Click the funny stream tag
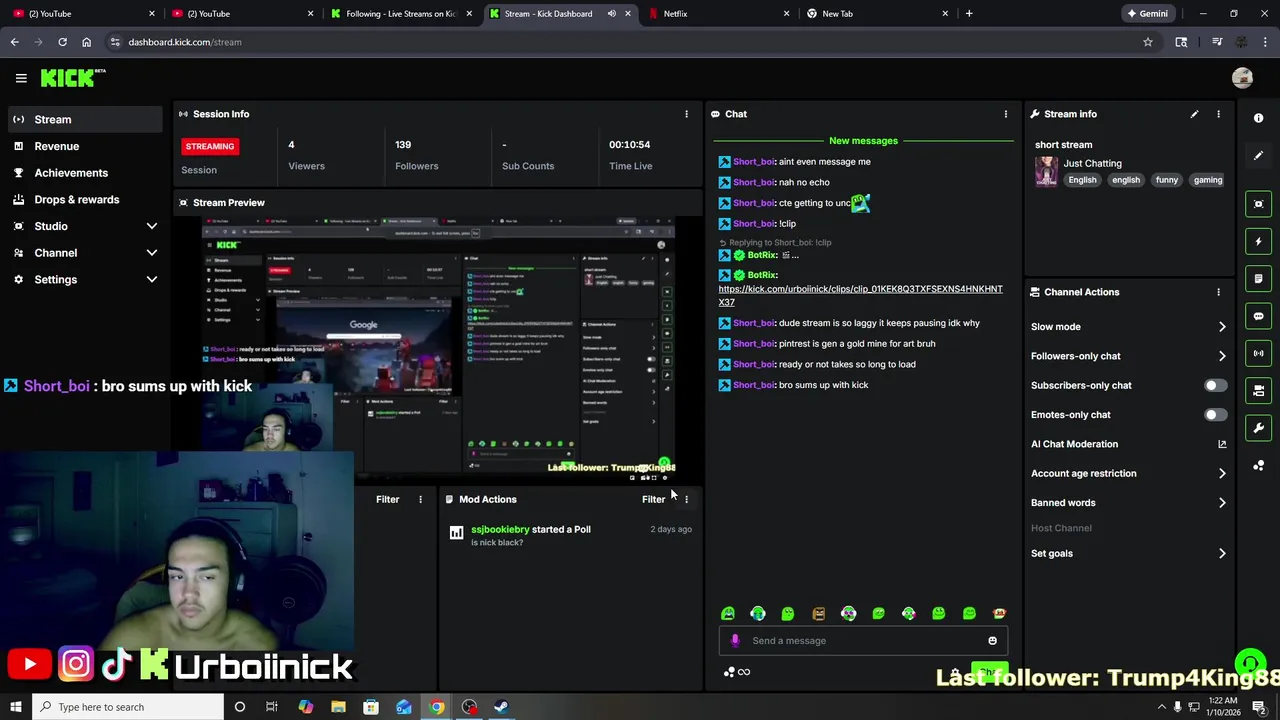The height and width of the screenshot is (720, 1280). [x=1167, y=180]
